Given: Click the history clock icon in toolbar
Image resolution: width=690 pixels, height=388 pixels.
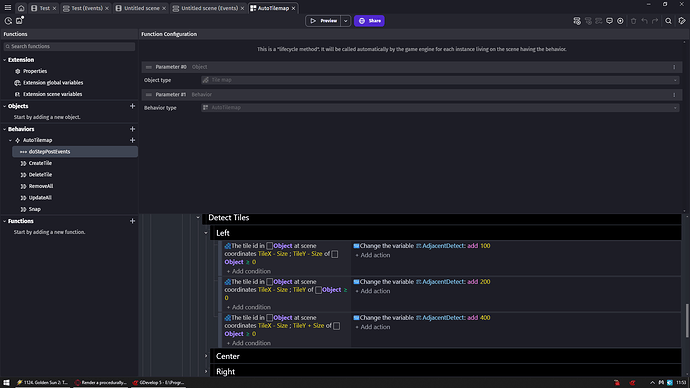Looking at the screenshot, I should (x=8, y=21).
